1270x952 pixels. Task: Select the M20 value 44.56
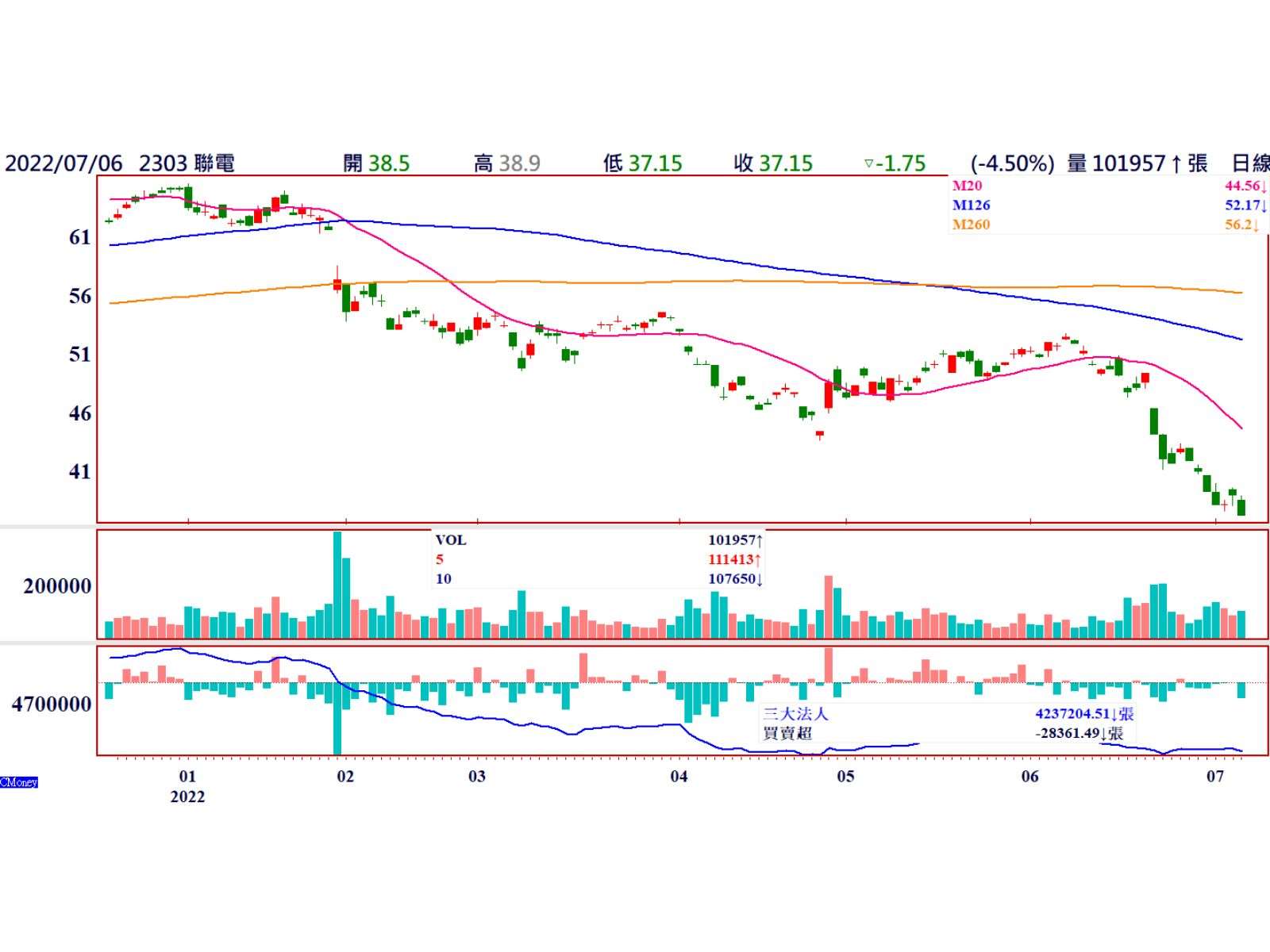point(1245,186)
